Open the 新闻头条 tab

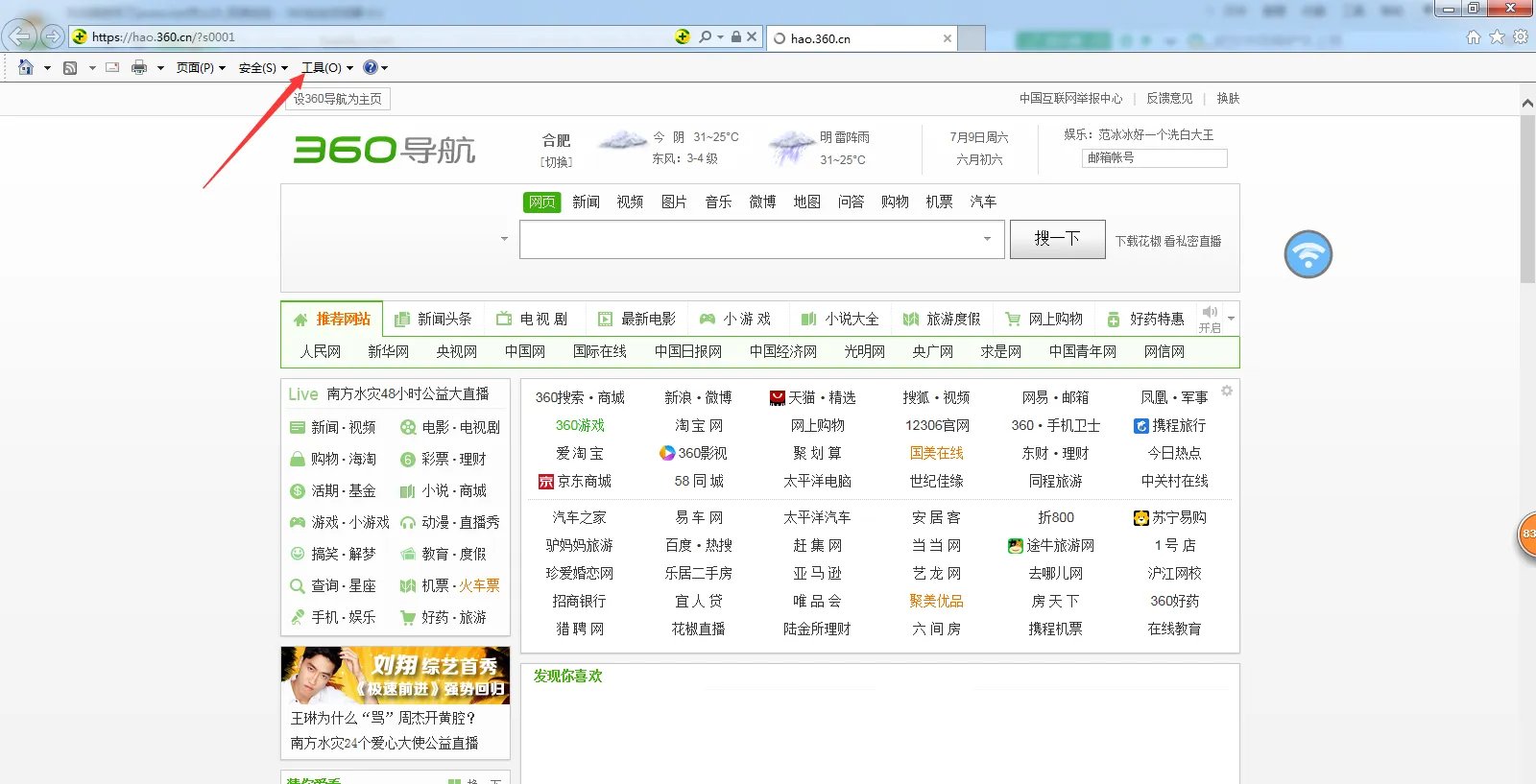[433, 319]
